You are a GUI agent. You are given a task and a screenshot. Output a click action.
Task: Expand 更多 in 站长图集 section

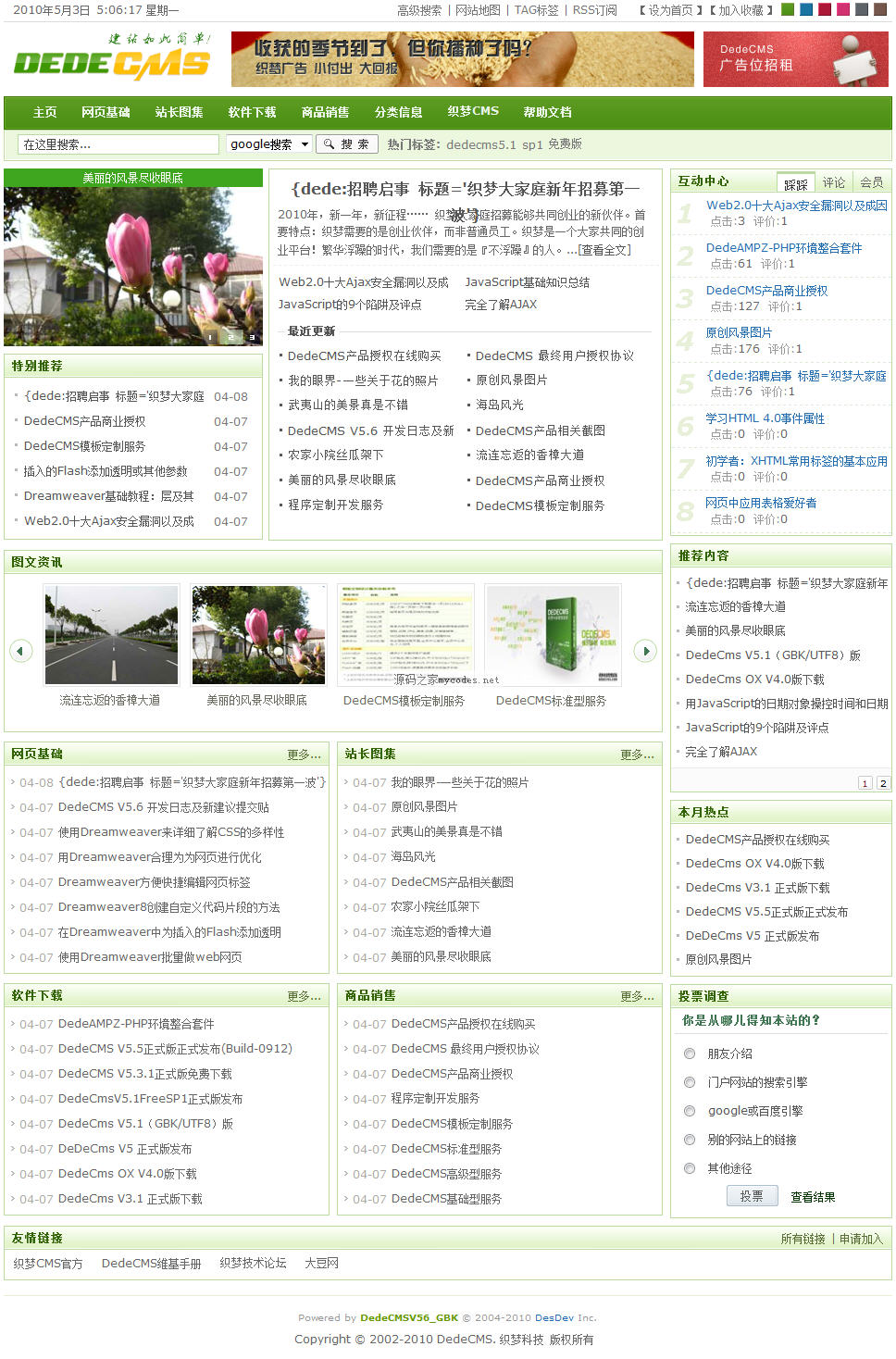637,754
